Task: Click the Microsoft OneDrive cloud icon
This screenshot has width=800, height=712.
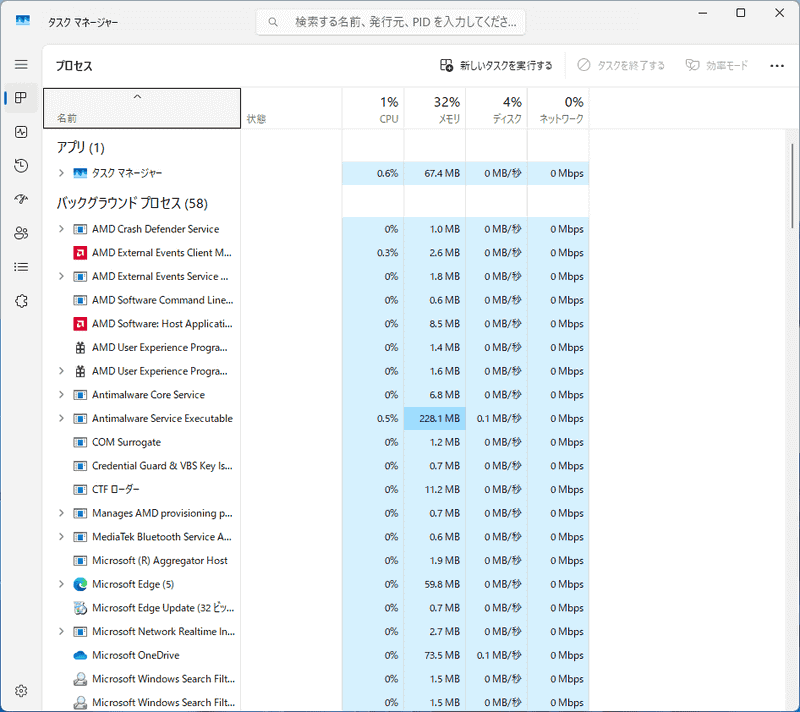Action: 80,655
